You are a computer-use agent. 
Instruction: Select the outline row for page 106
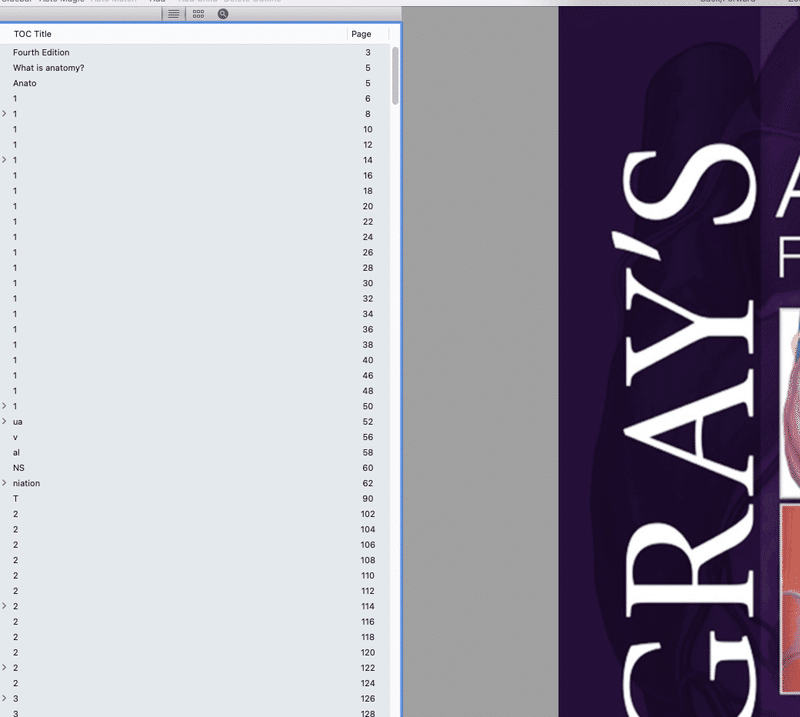(195, 545)
